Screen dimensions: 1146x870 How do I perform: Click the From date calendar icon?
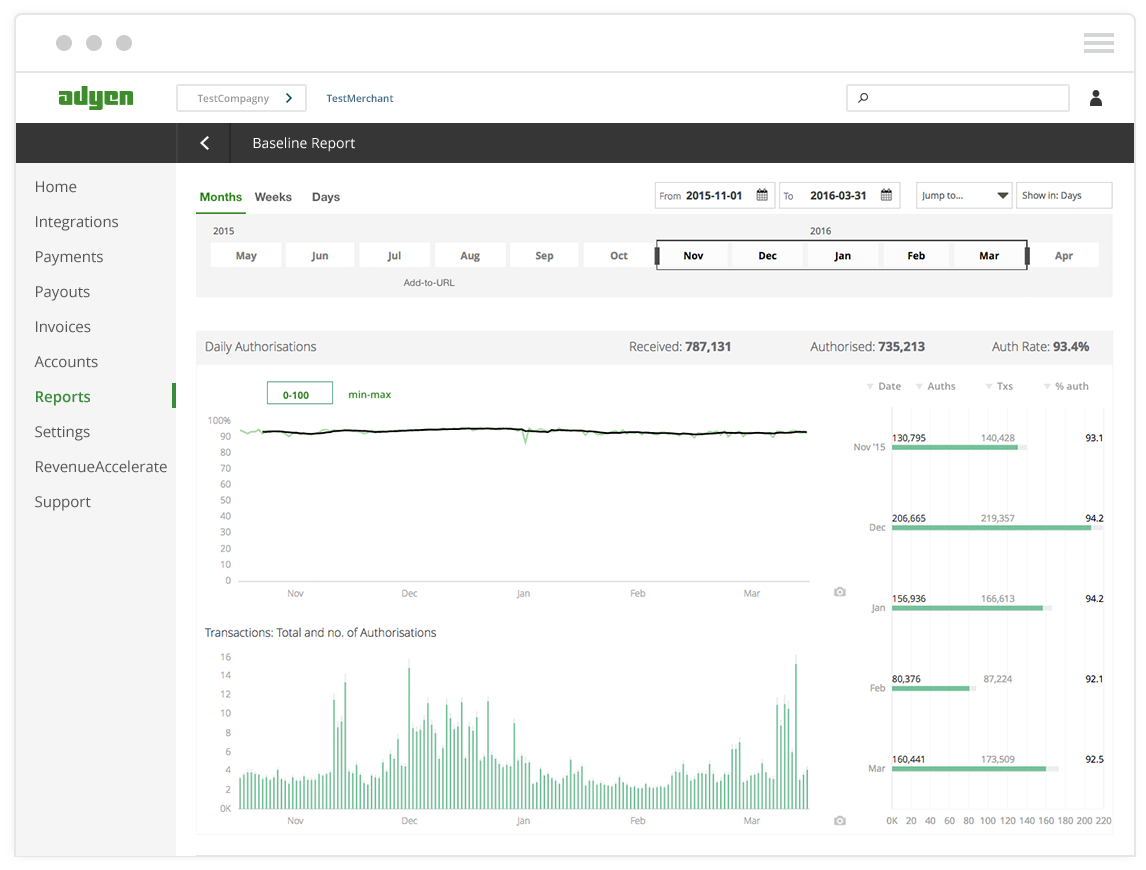(x=762, y=195)
